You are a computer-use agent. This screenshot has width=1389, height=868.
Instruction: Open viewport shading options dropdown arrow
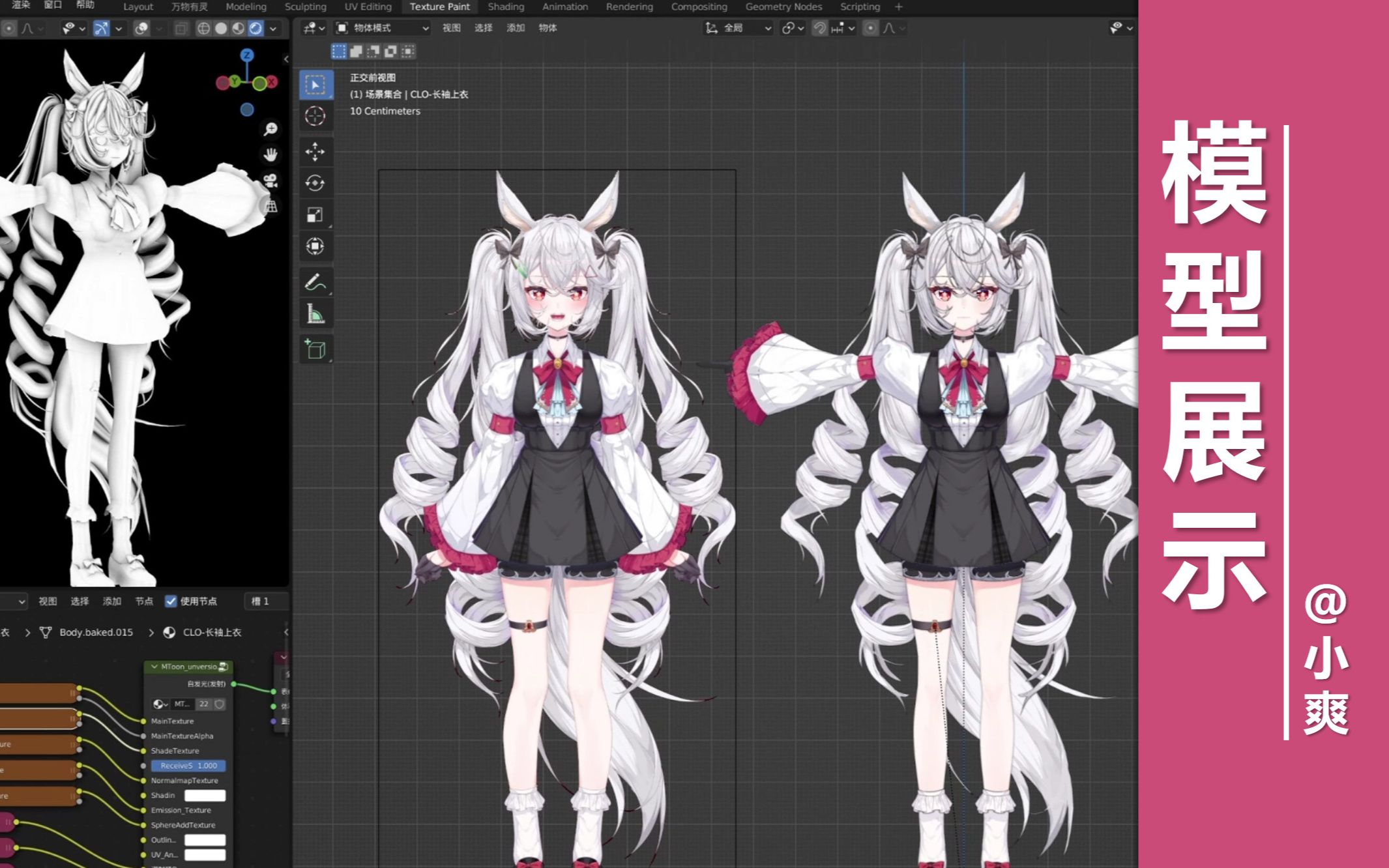(274, 29)
